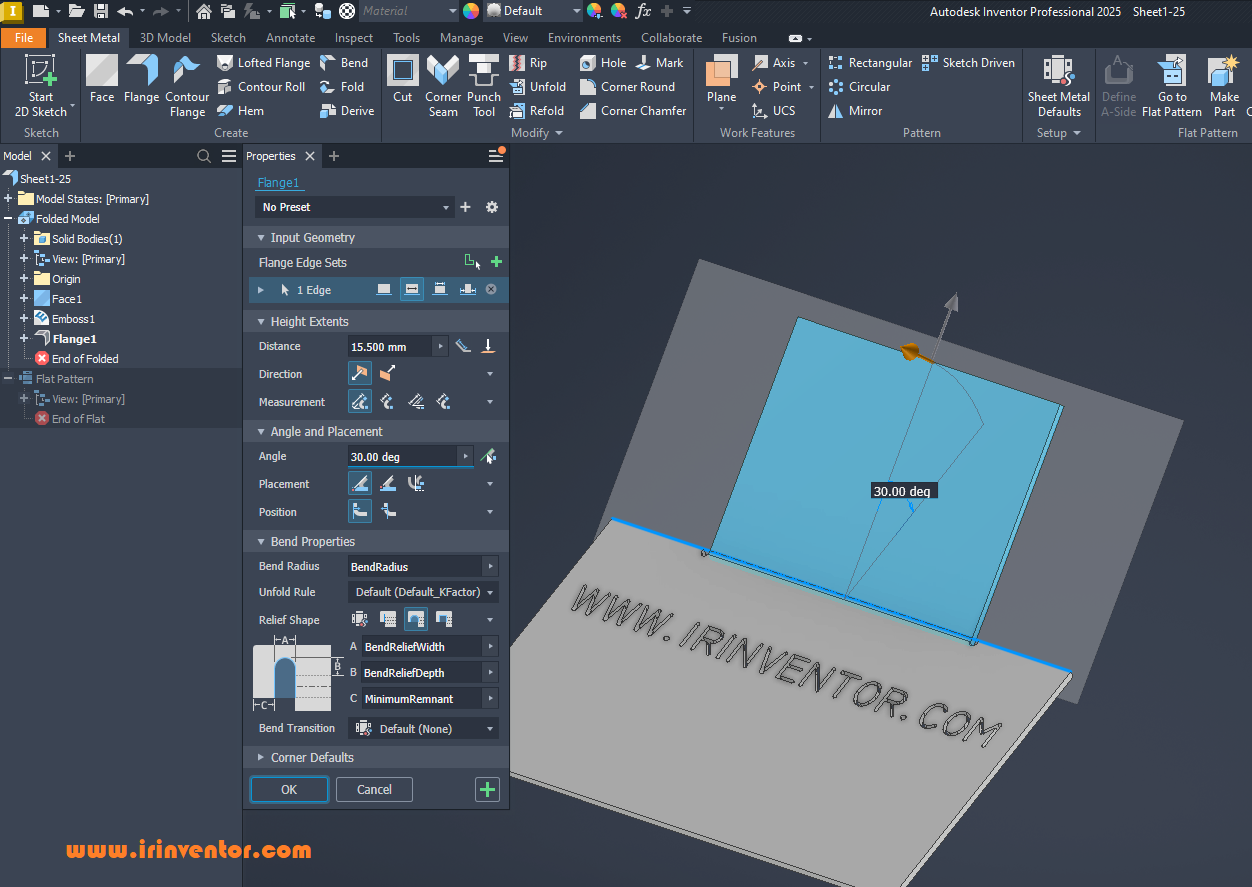The image size is (1252, 887).
Task: Expand Solid Bodies(1) tree node
Action: (24, 238)
